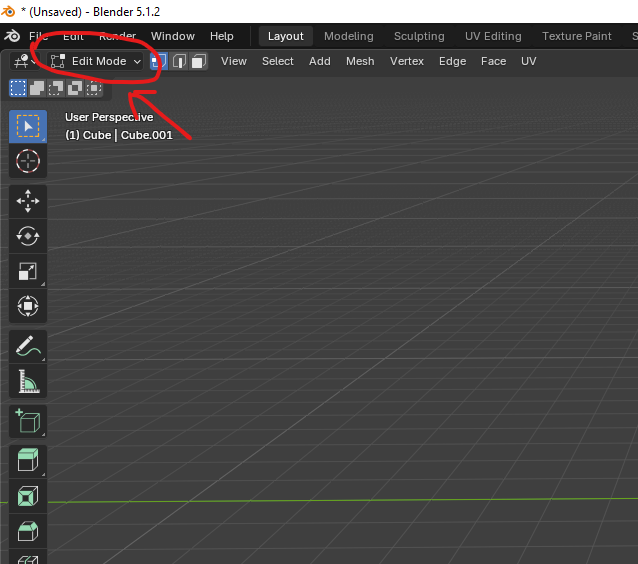This screenshot has height=564, width=638.
Task: Select the Inset Faces tool
Action: pos(28,496)
